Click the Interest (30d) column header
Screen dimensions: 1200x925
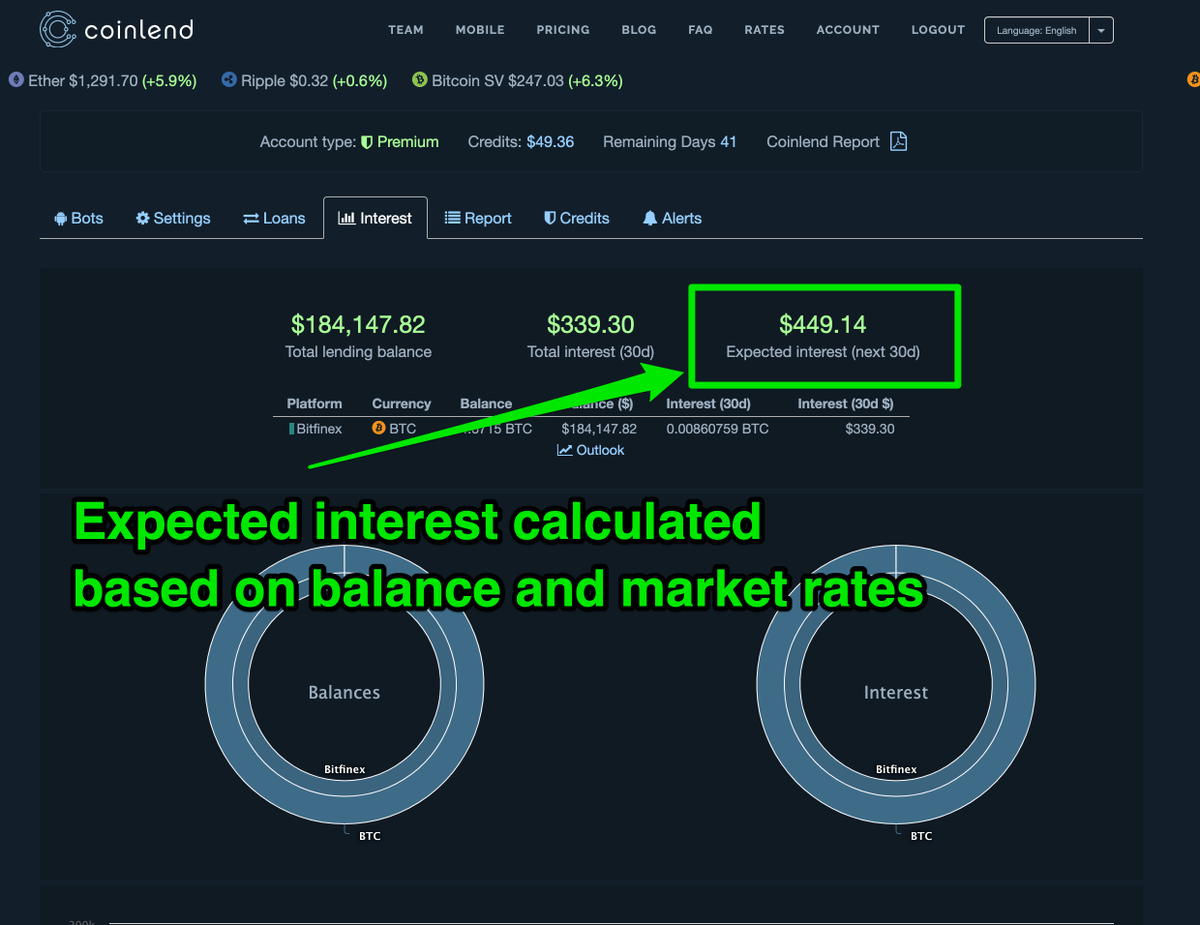[x=708, y=404]
